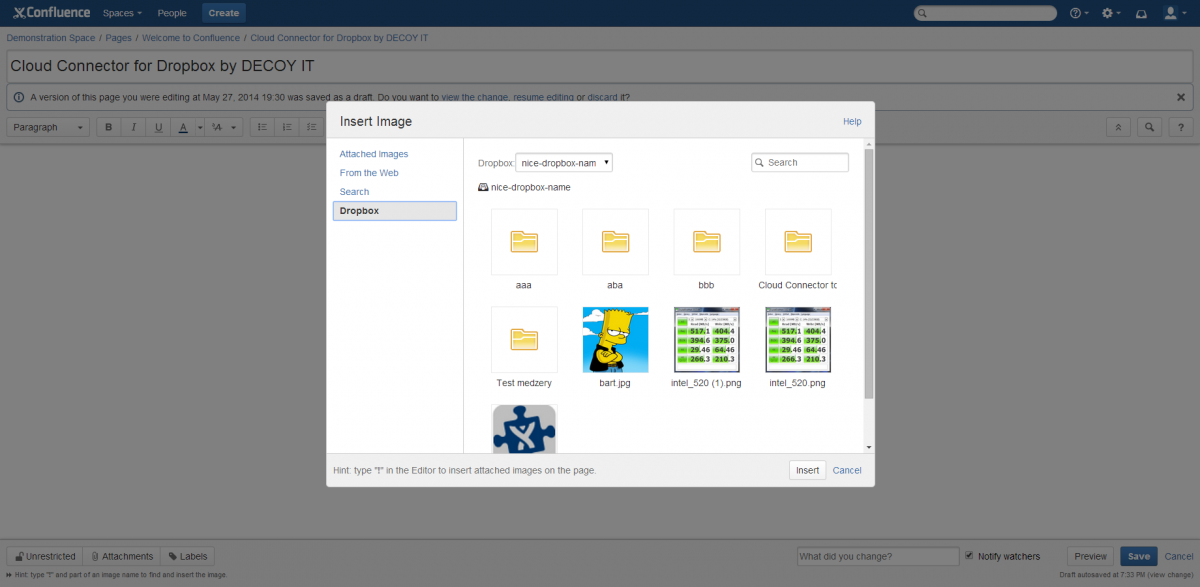This screenshot has height=587, width=1200.
Task: Click the Confluence logo
Action: [x=51, y=13]
